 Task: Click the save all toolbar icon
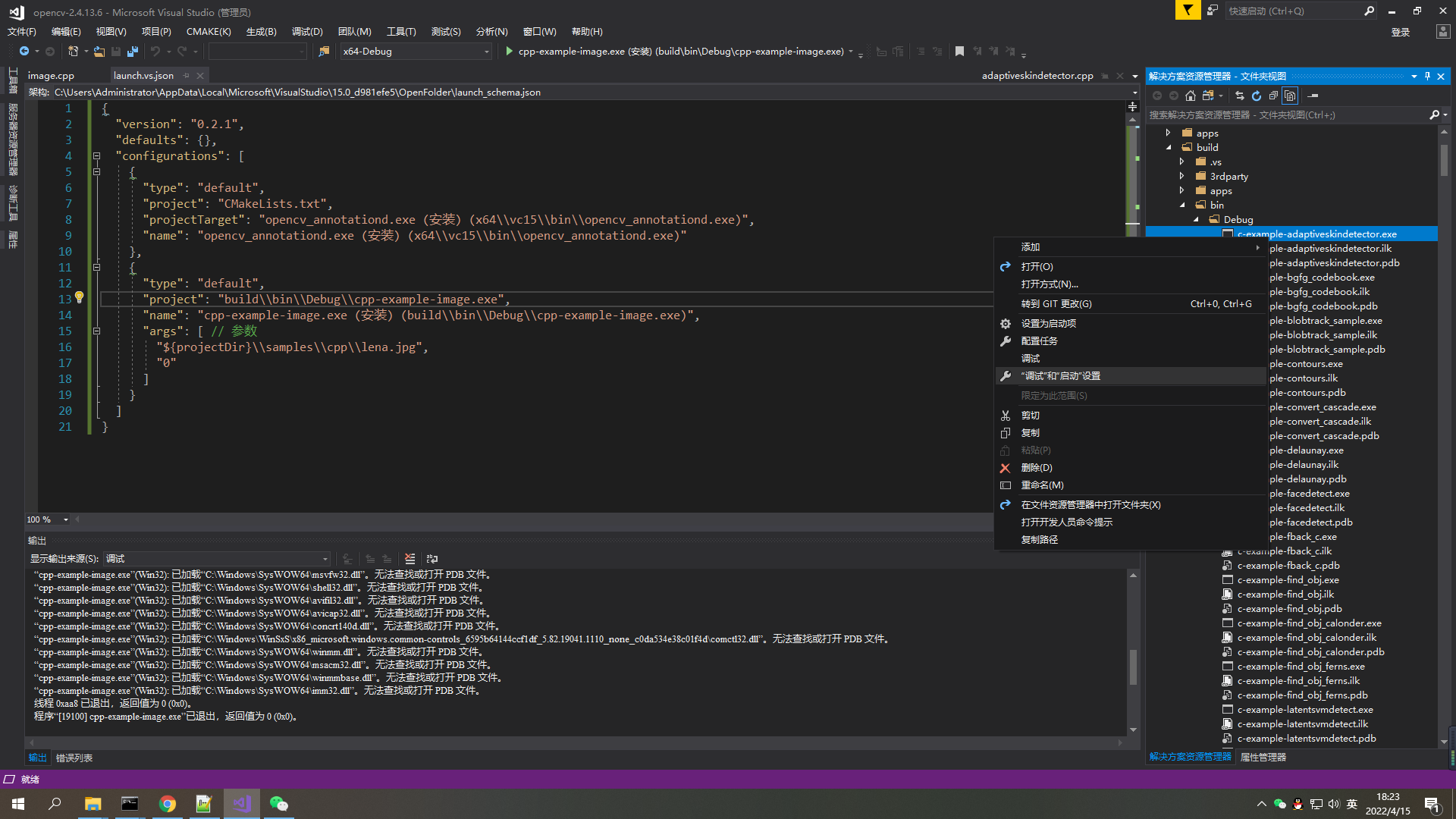(133, 52)
